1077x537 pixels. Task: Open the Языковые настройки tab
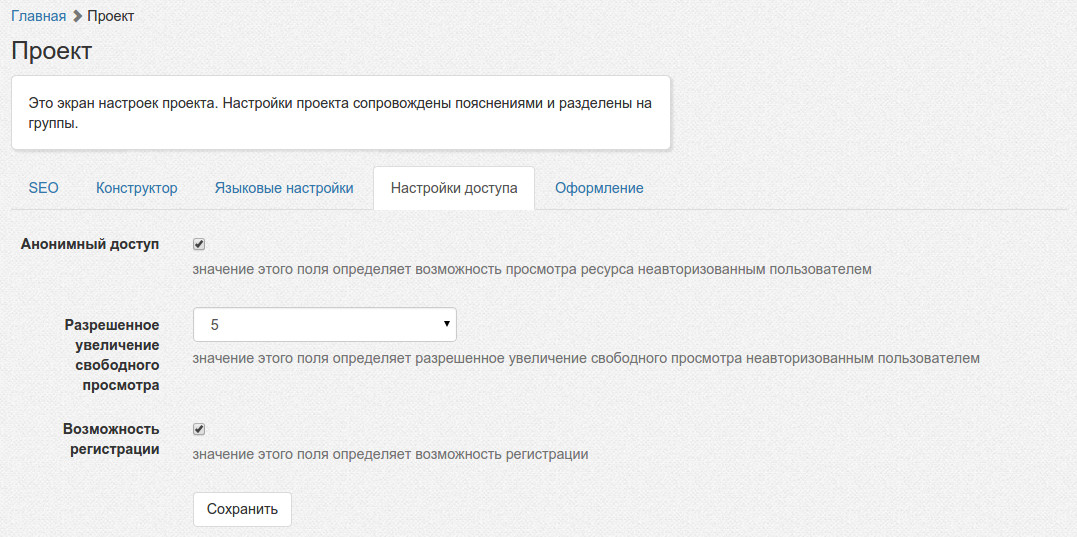pyautogui.click(x=284, y=188)
